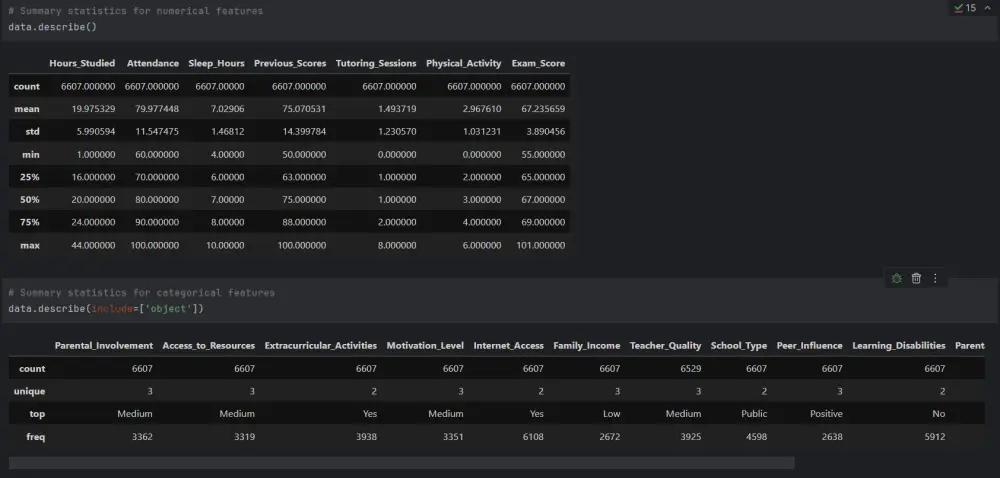Collapse the inspection widget using the up chevron
The height and width of the screenshot is (478, 1000).
(x=985, y=8)
